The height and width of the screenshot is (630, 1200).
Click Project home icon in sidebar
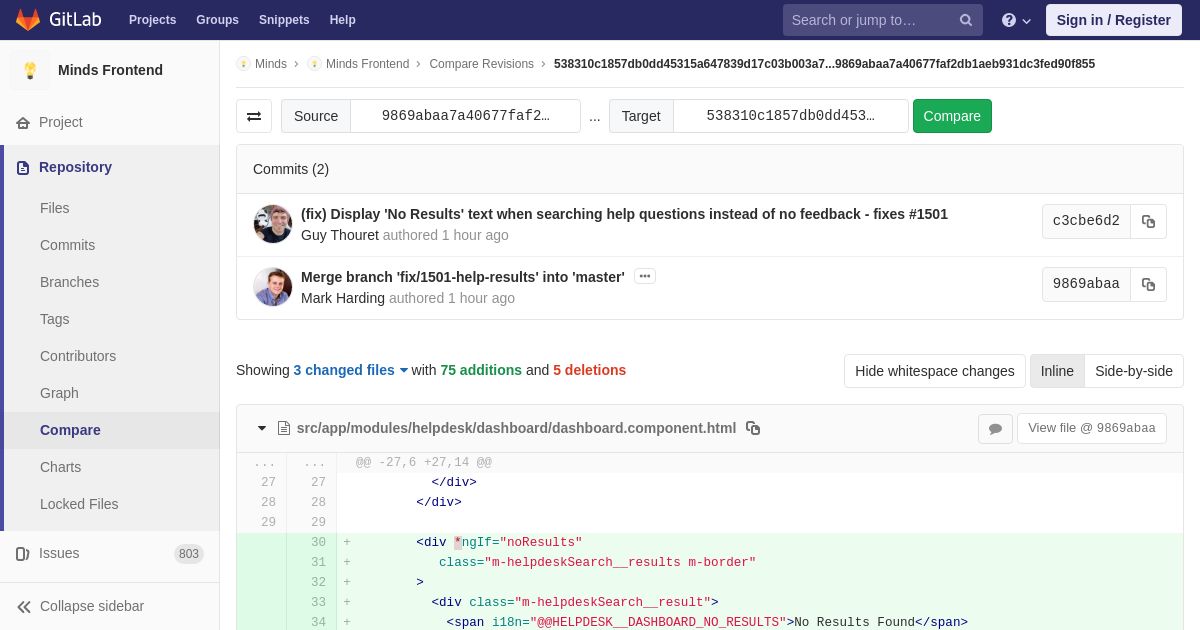click(22, 122)
